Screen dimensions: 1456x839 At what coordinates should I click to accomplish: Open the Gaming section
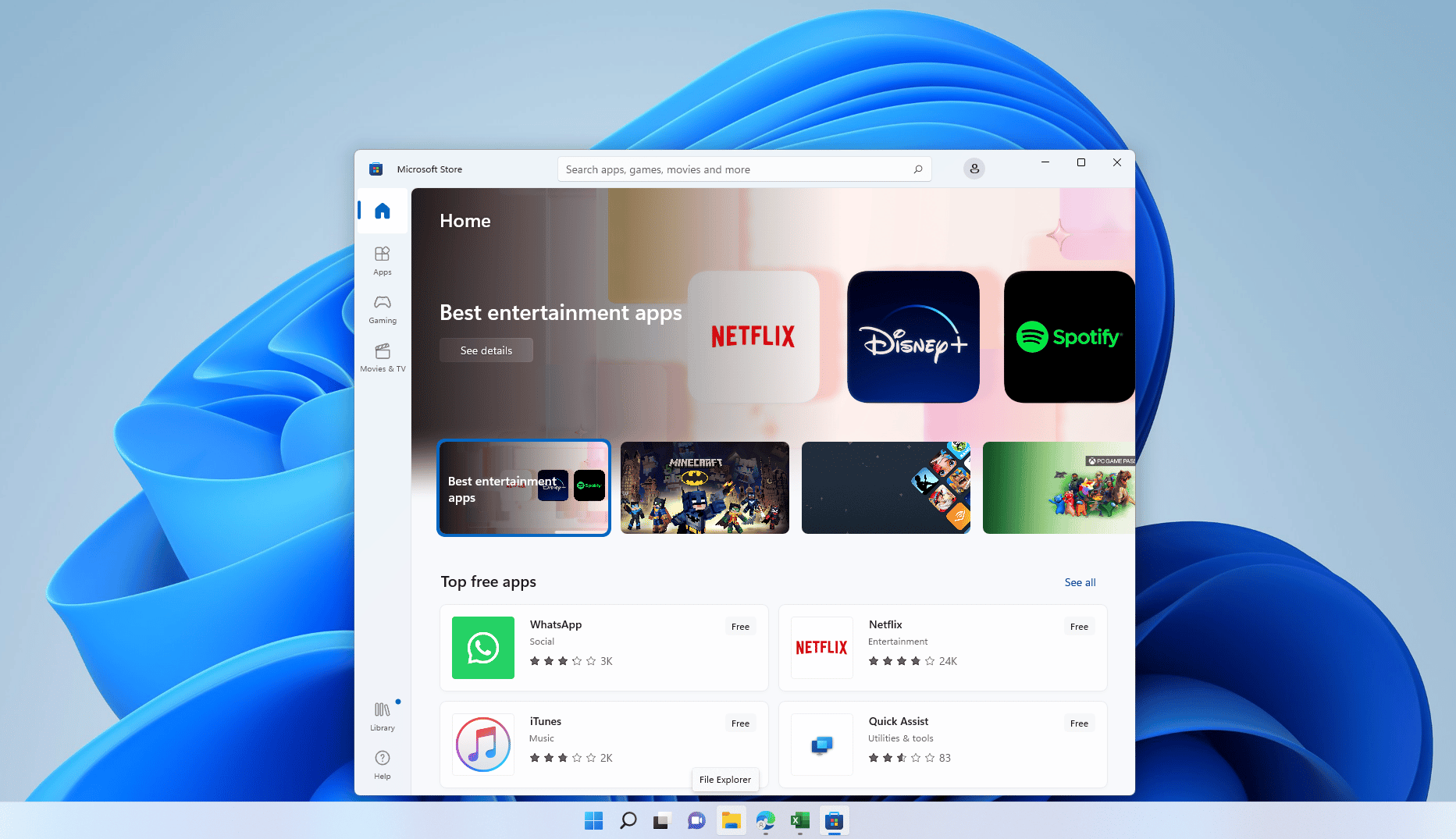pyautogui.click(x=382, y=309)
